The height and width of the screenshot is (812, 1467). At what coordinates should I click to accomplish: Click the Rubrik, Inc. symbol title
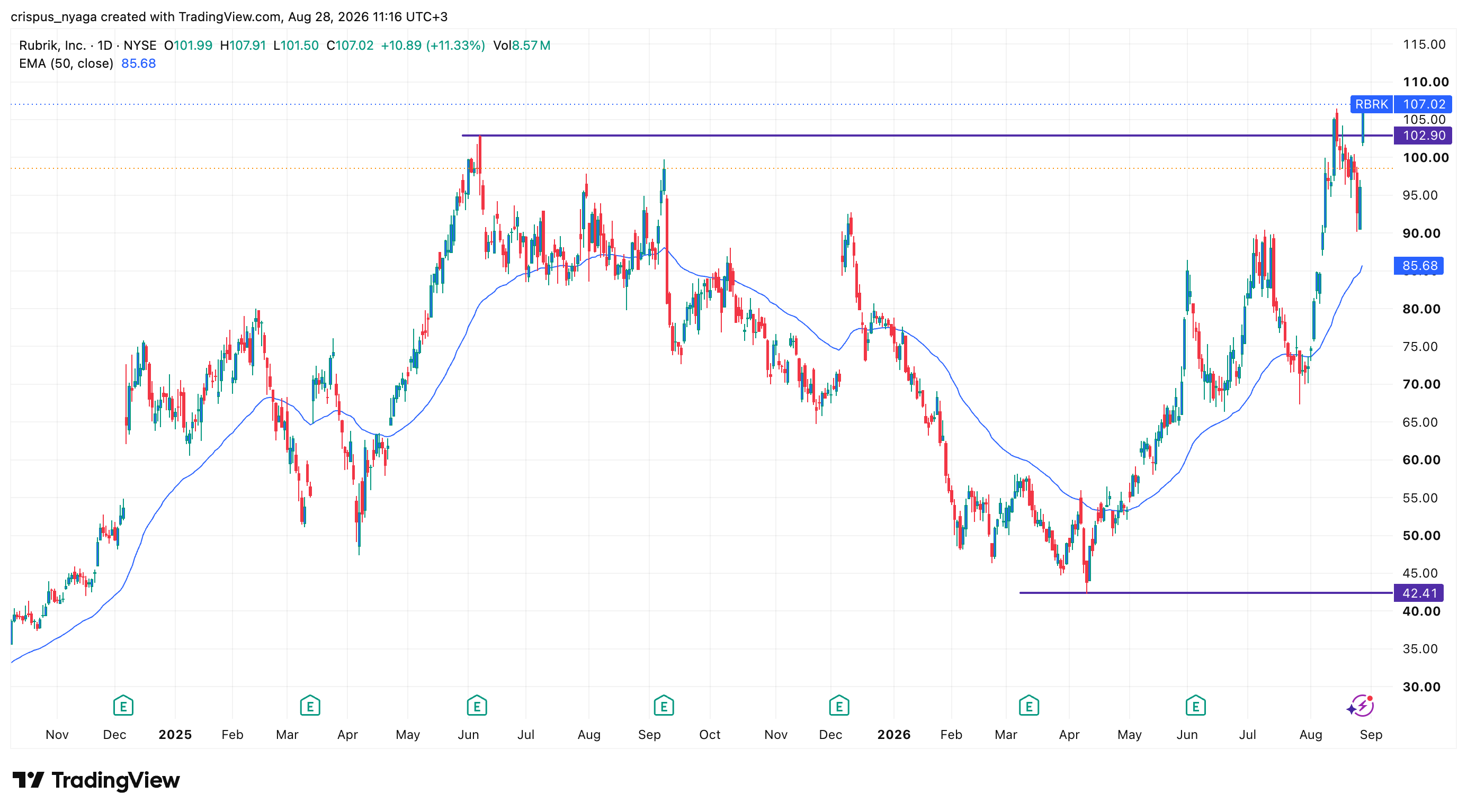[52, 46]
